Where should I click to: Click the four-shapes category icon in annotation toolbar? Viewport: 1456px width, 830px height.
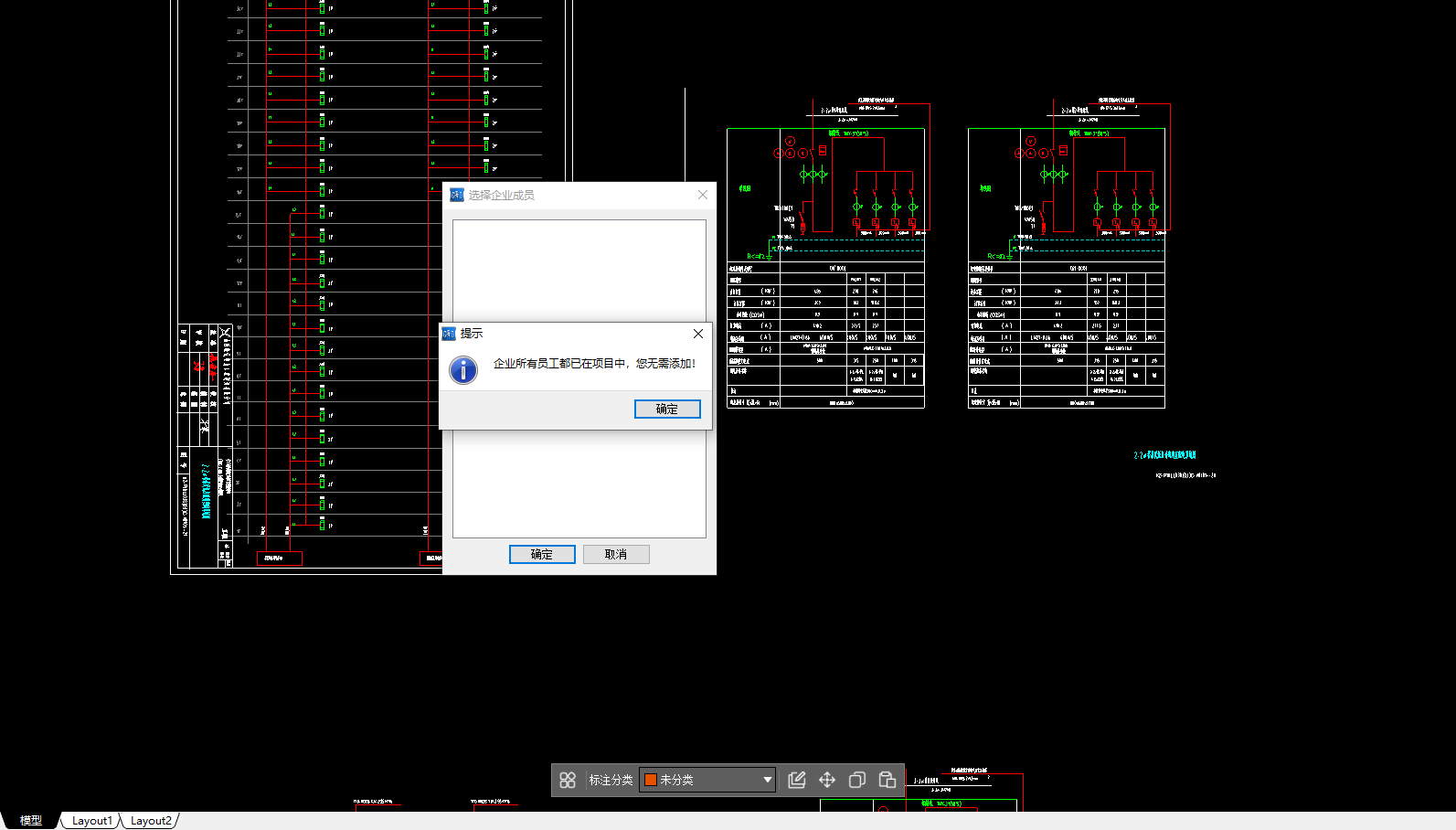[568, 780]
